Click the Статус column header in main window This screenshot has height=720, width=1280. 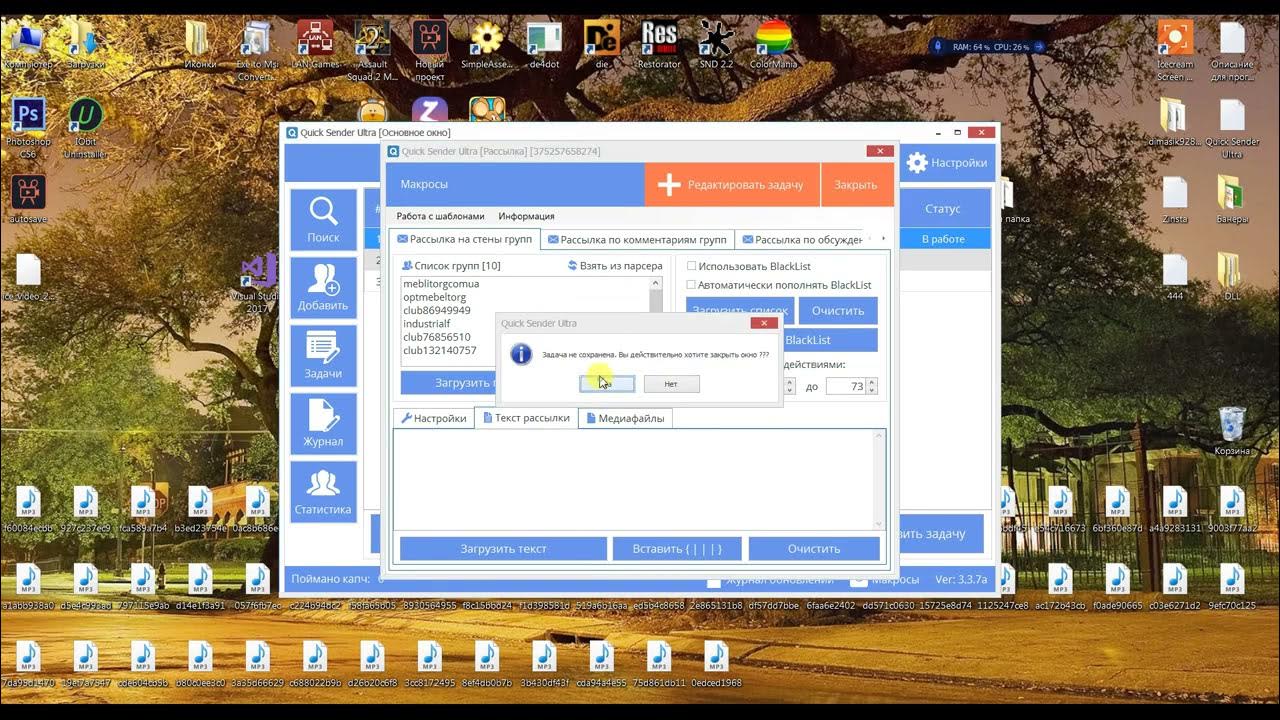pos(942,209)
